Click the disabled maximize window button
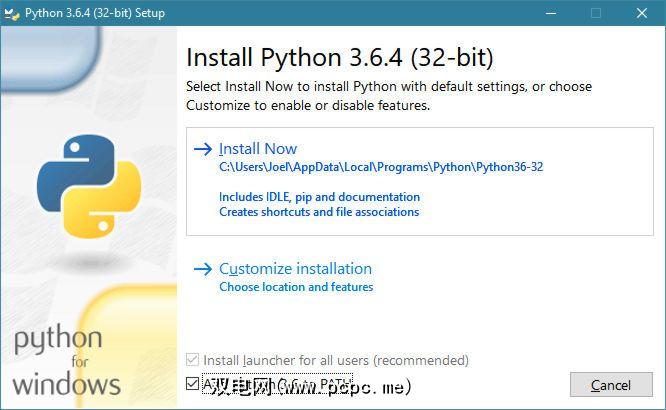The height and width of the screenshot is (410, 666). click(x=597, y=13)
